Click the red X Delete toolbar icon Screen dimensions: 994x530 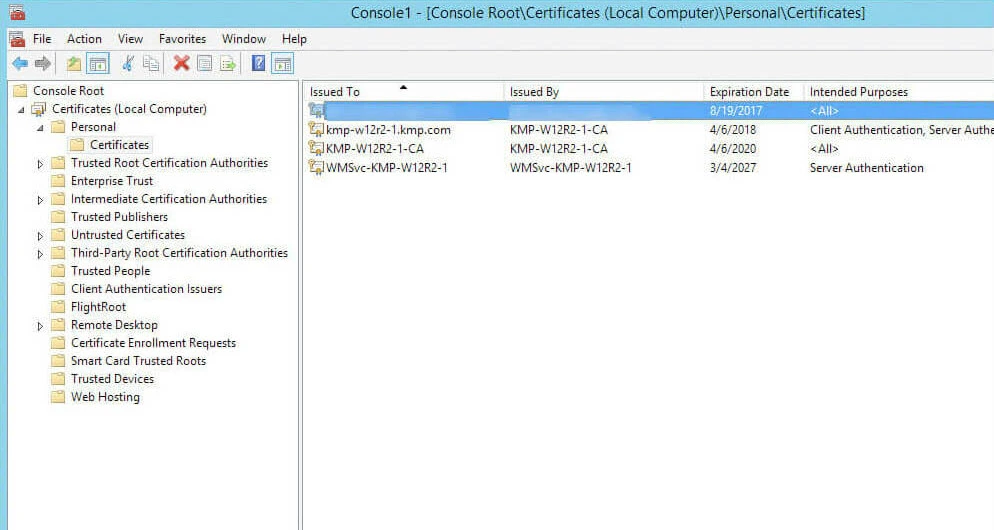[181, 63]
